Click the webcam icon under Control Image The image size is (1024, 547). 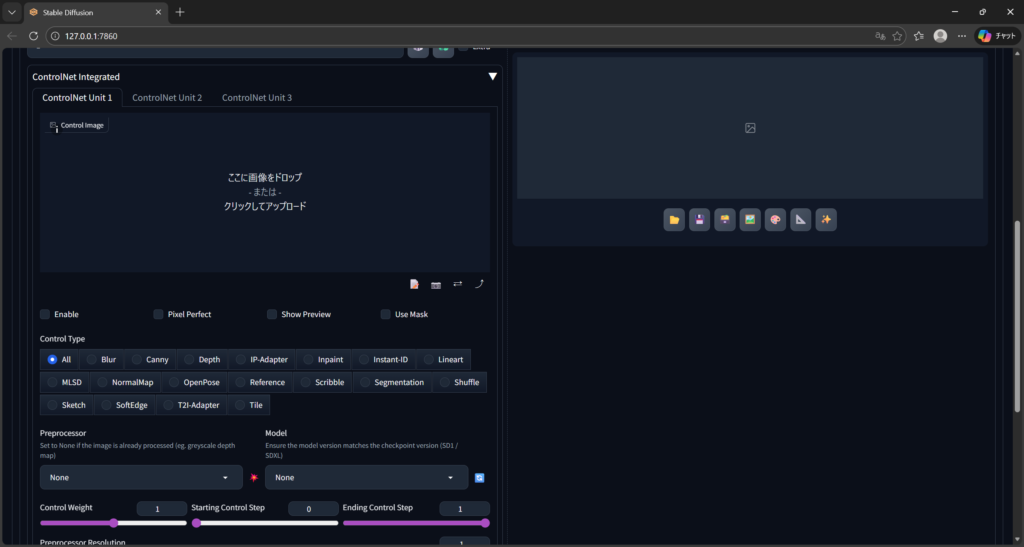pyautogui.click(x=436, y=285)
